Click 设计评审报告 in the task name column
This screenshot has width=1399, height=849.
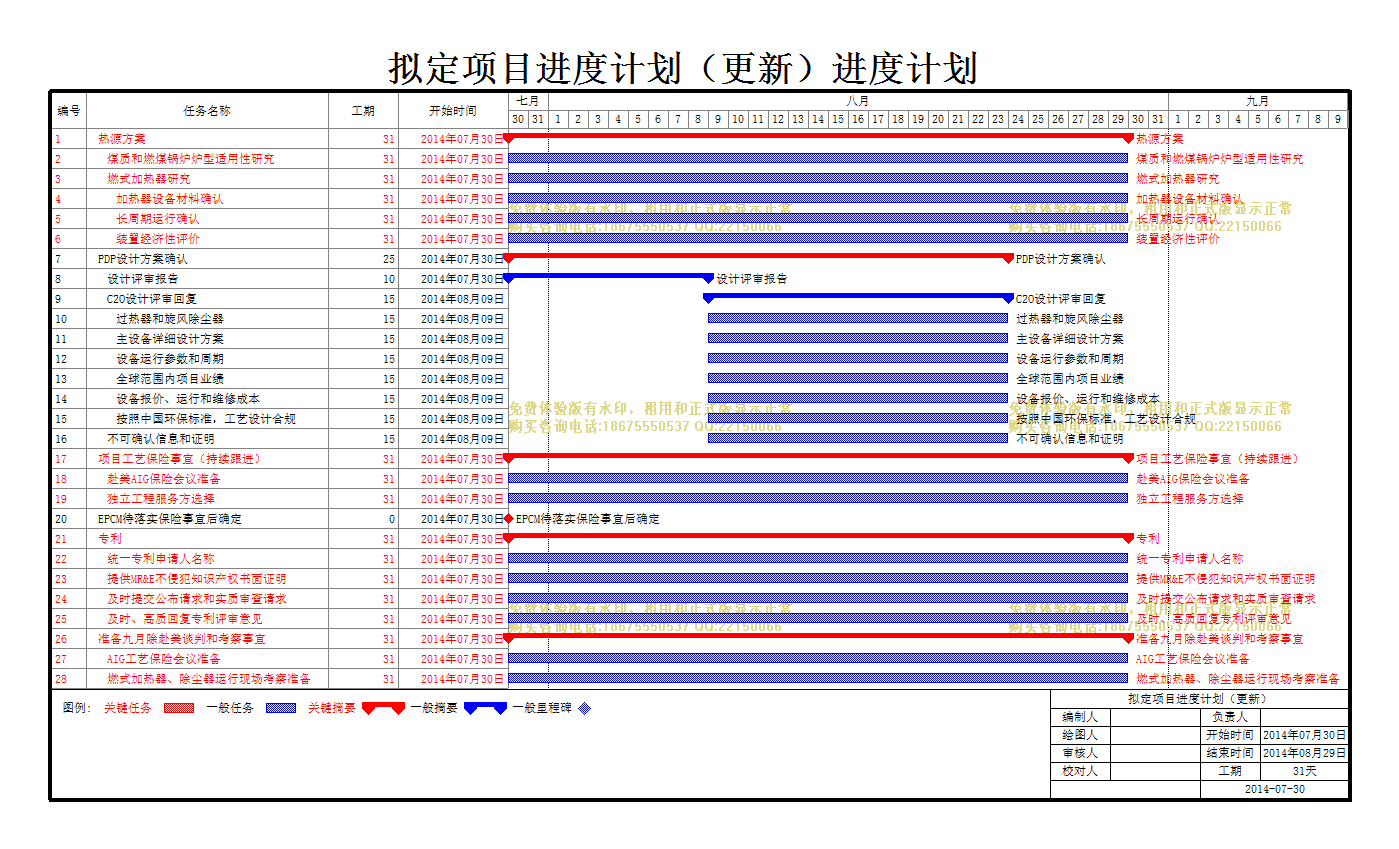click(x=143, y=279)
